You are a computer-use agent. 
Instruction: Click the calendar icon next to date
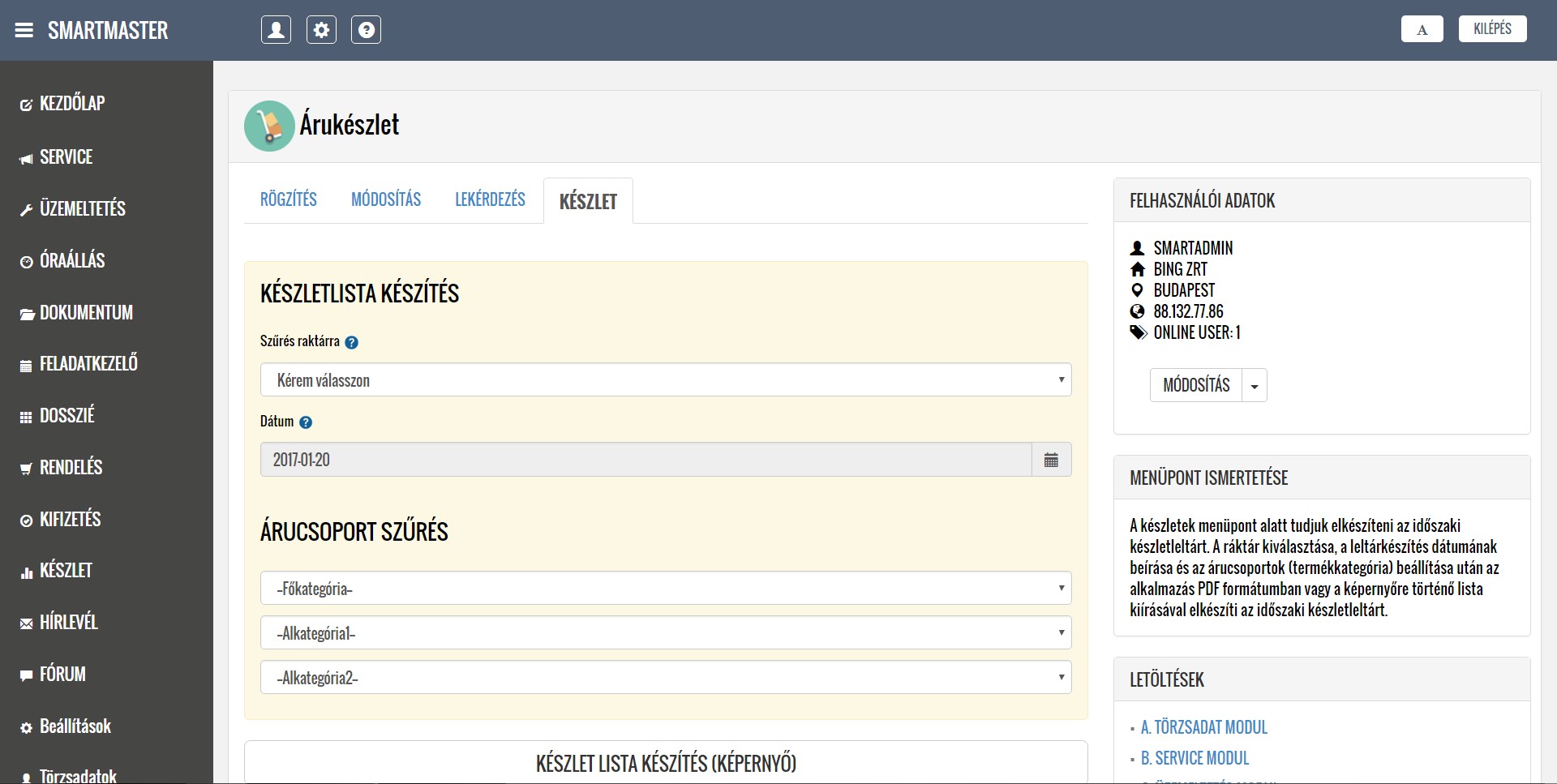(x=1051, y=460)
